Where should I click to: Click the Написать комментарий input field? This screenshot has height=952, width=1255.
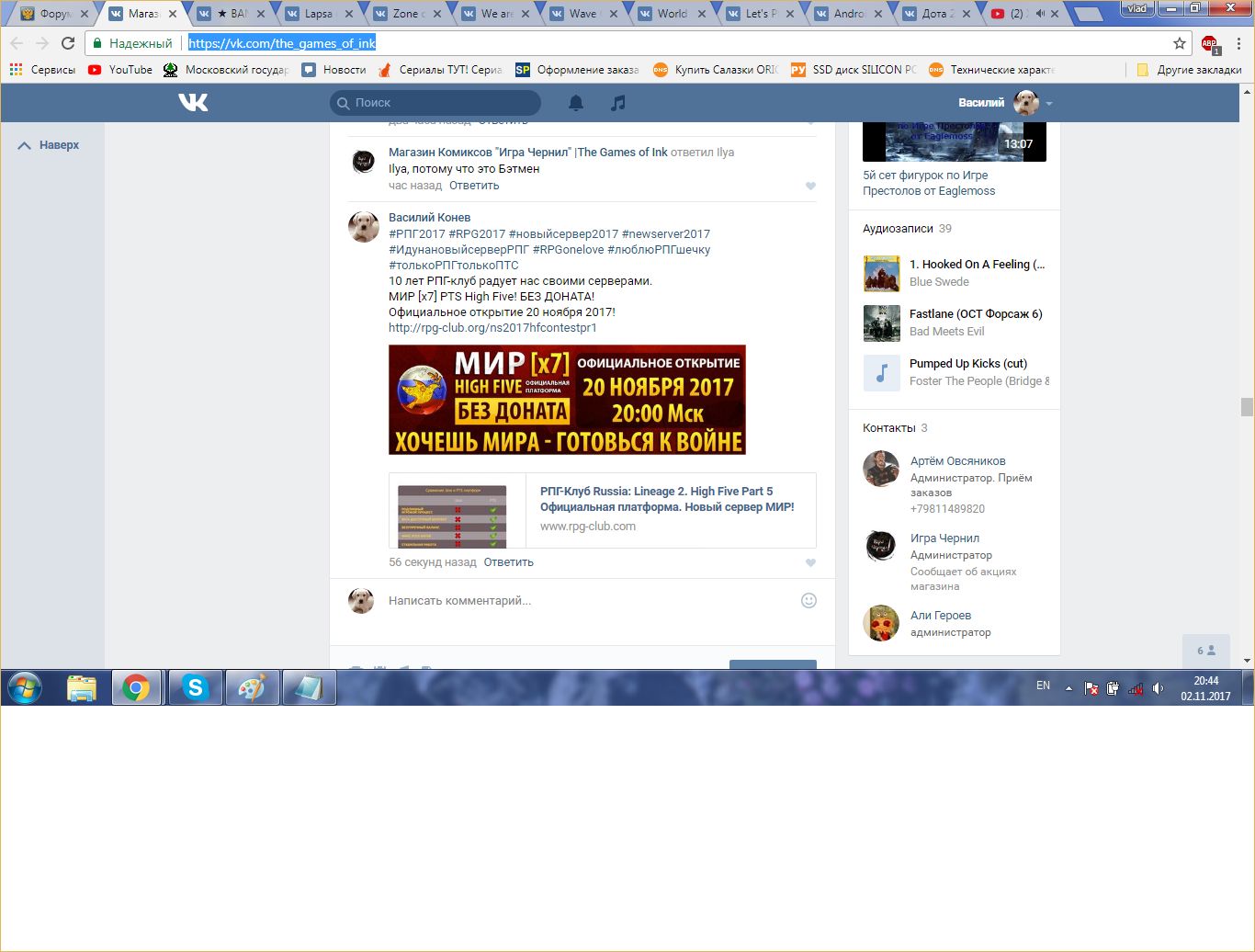pos(588,601)
